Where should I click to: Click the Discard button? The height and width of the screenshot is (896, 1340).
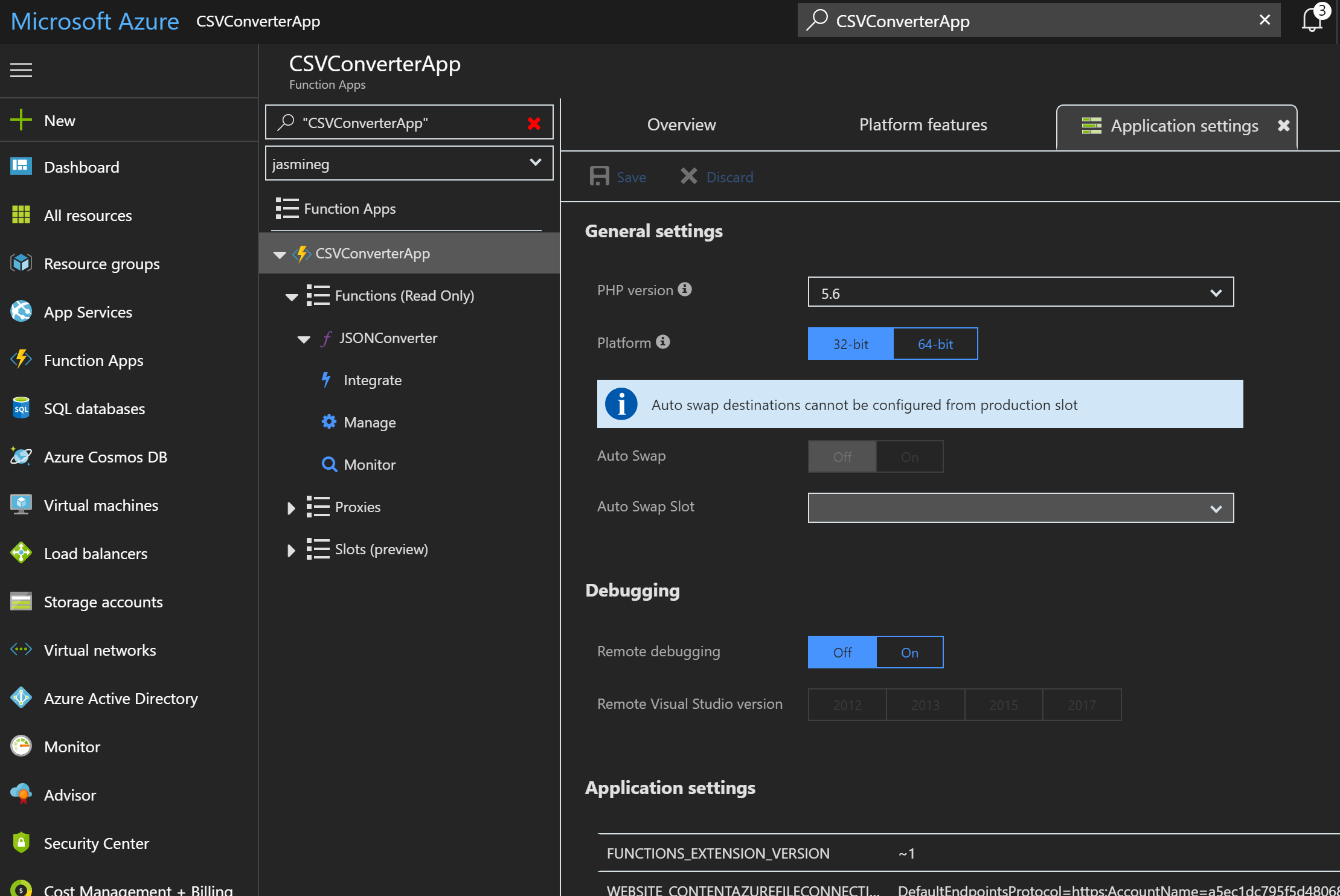[x=717, y=177]
